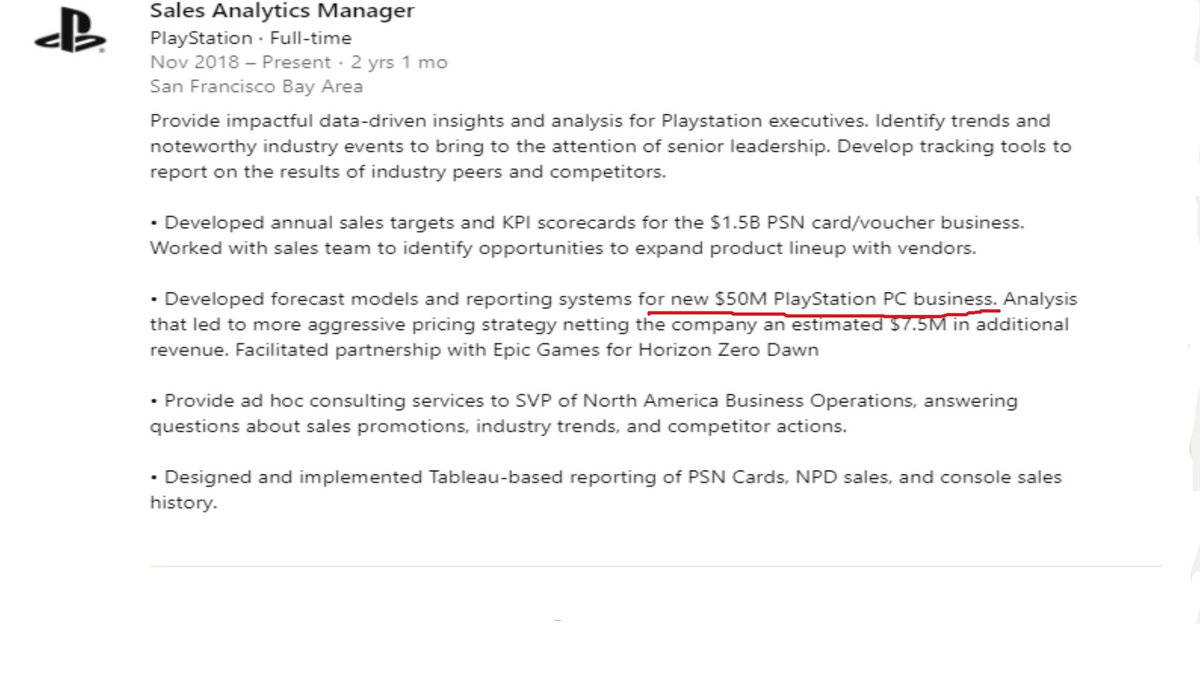Click the PlayStation company name
Screen dimensions: 1200x675
[201, 38]
